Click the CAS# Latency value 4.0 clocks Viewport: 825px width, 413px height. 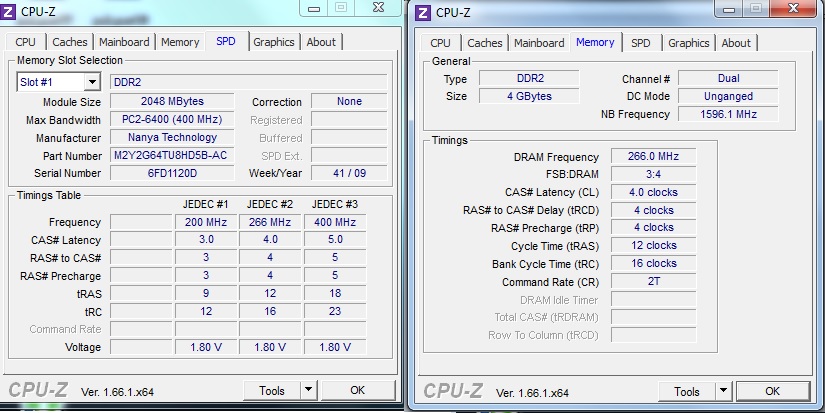pos(653,192)
